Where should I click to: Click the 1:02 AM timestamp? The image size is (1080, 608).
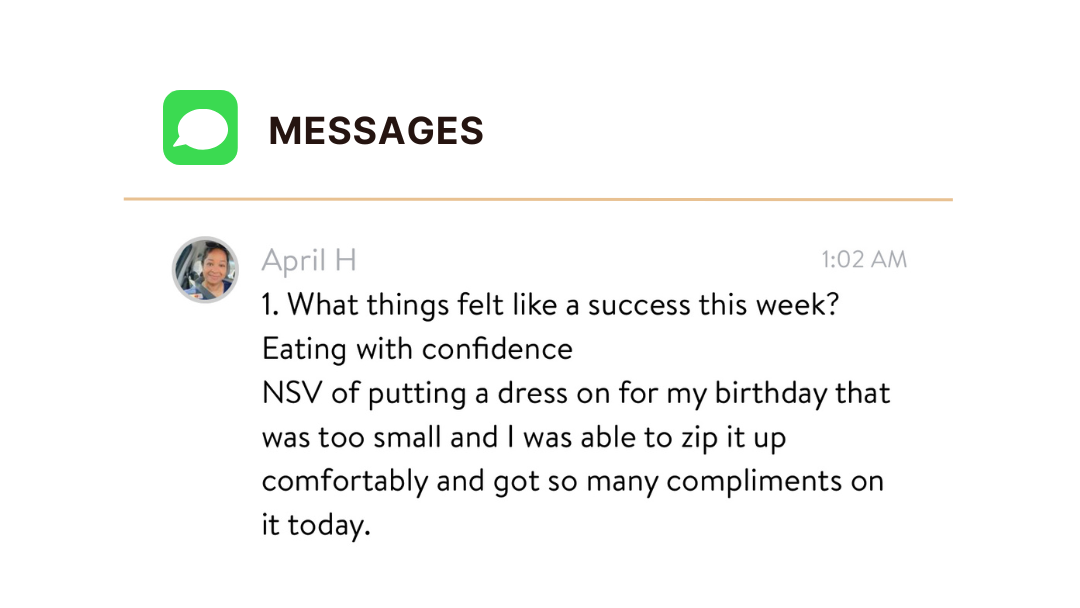click(x=864, y=260)
